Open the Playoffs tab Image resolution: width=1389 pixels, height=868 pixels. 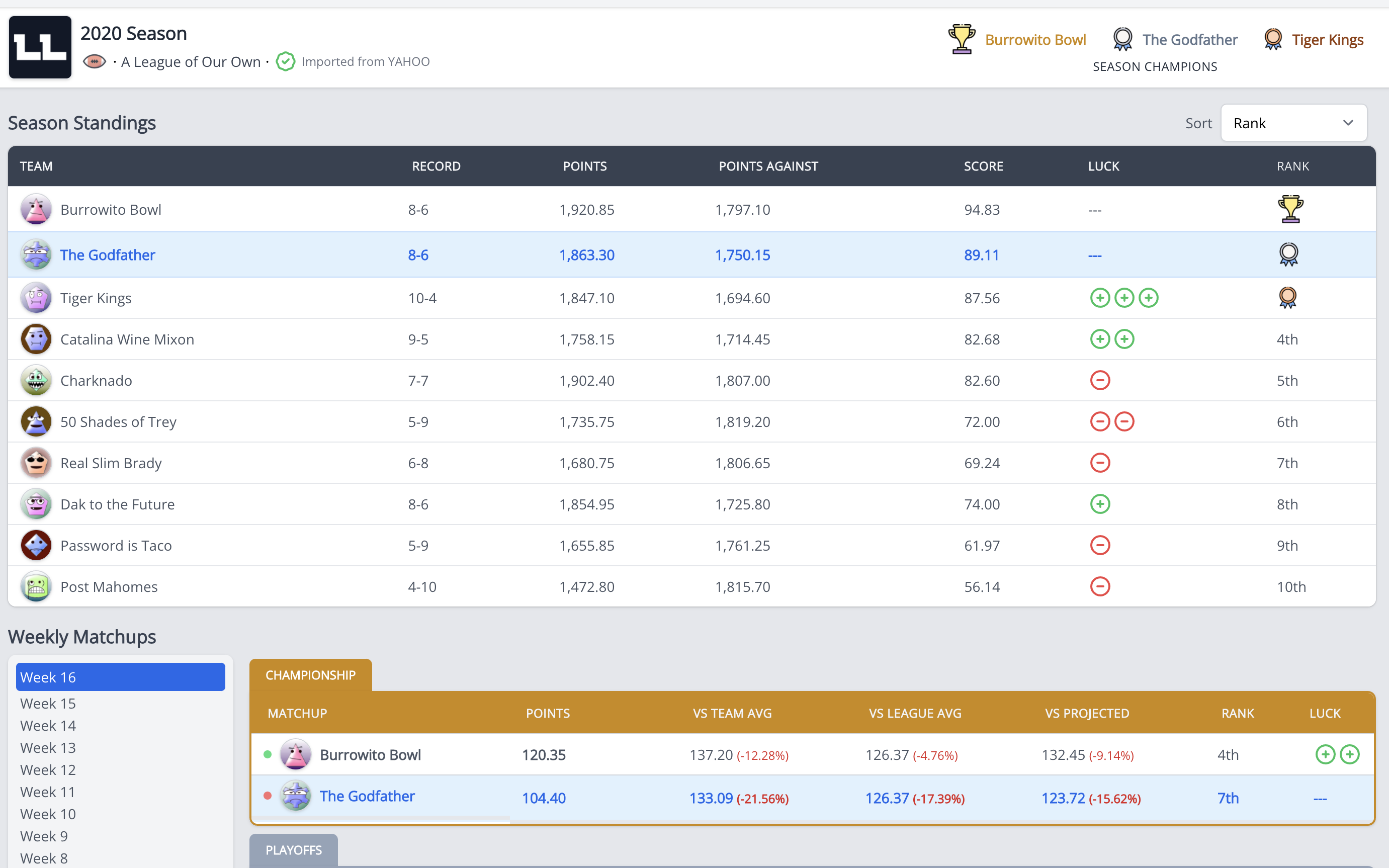pyautogui.click(x=293, y=850)
